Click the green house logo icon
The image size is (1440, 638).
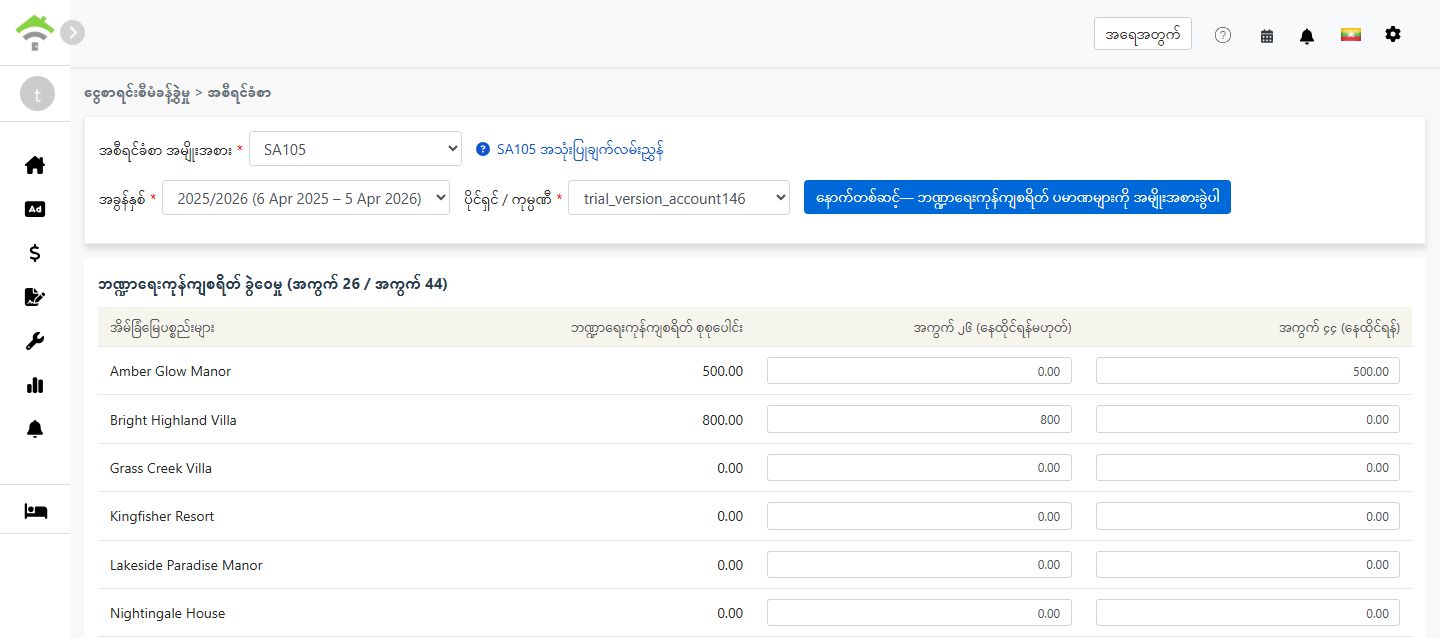click(x=35, y=33)
